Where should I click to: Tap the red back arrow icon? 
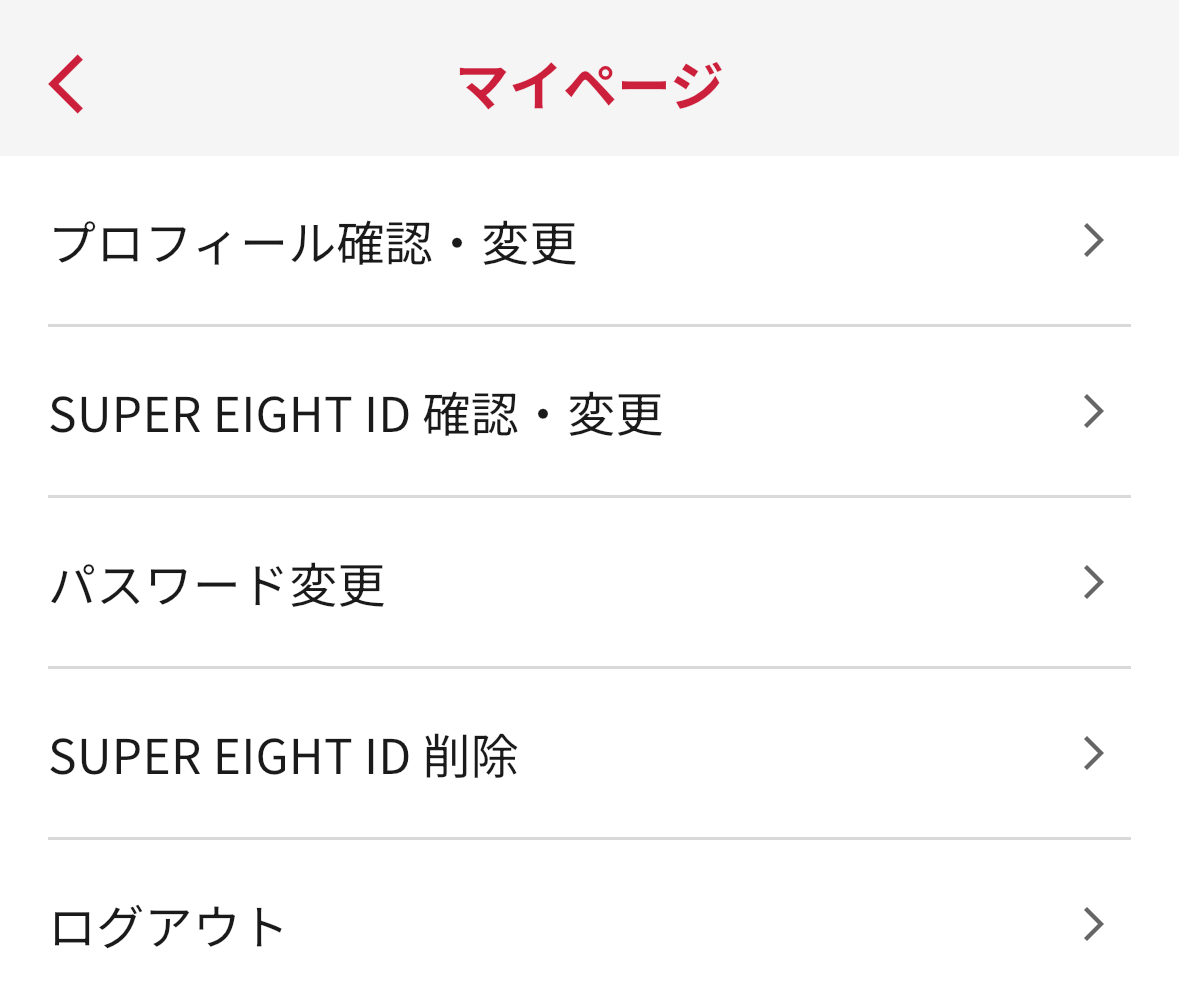[x=66, y=84]
